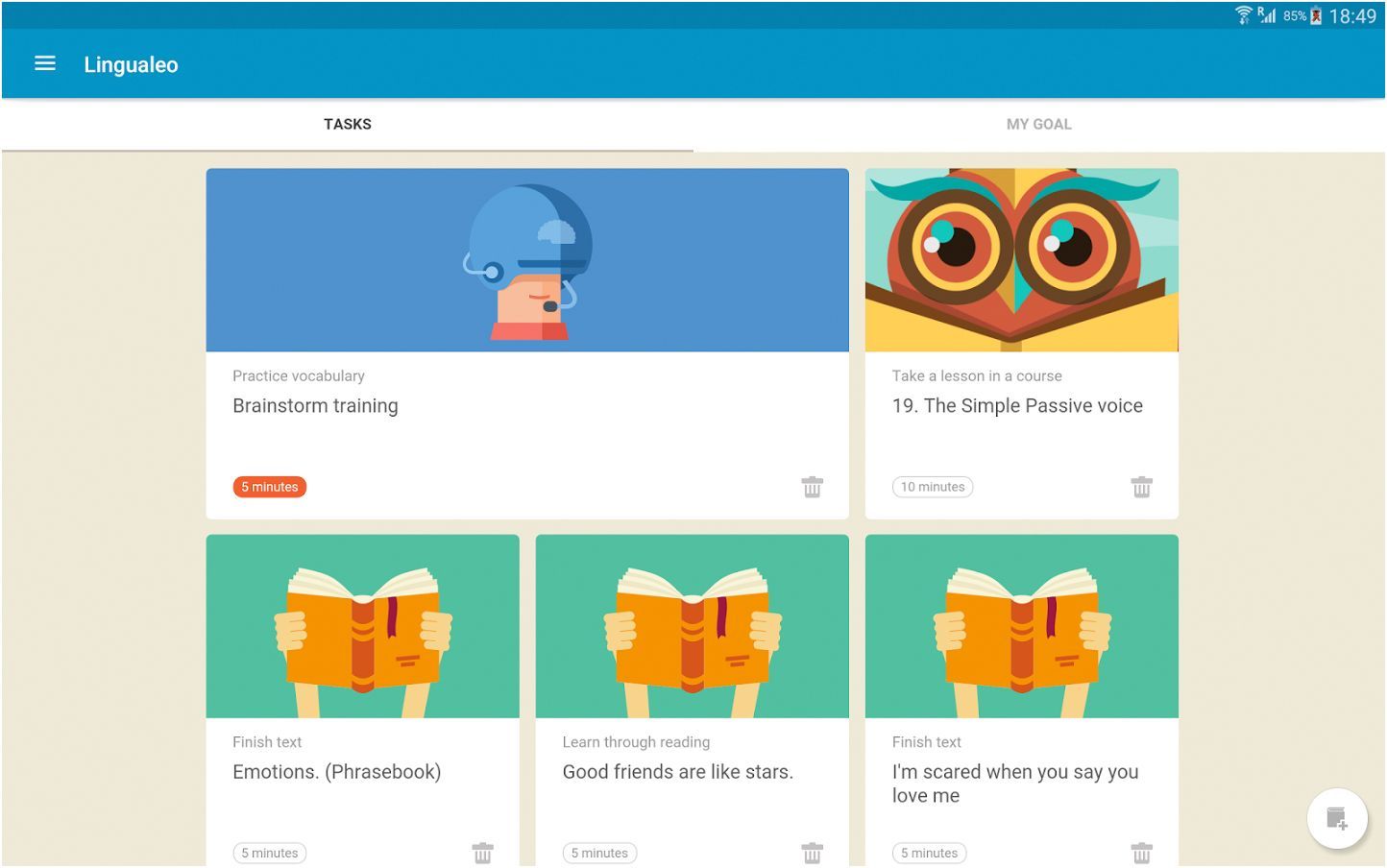This screenshot has height=868, width=1387.
Task: Open Brainstorm training title
Action: pos(315,406)
